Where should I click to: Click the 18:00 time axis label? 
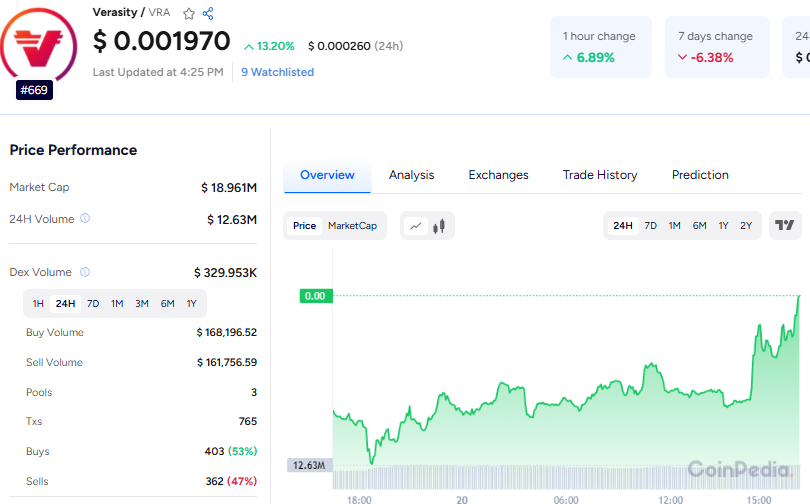click(x=359, y=499)
